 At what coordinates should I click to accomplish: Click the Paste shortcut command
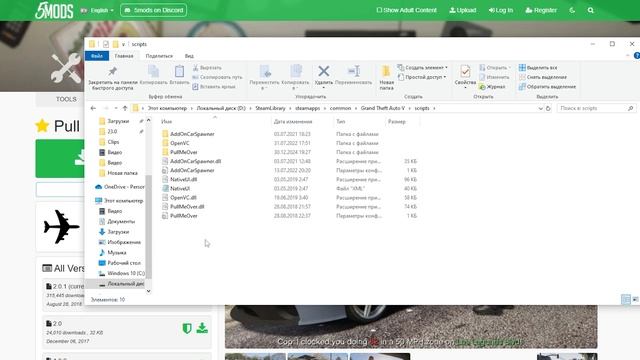(x=214, y=87)
